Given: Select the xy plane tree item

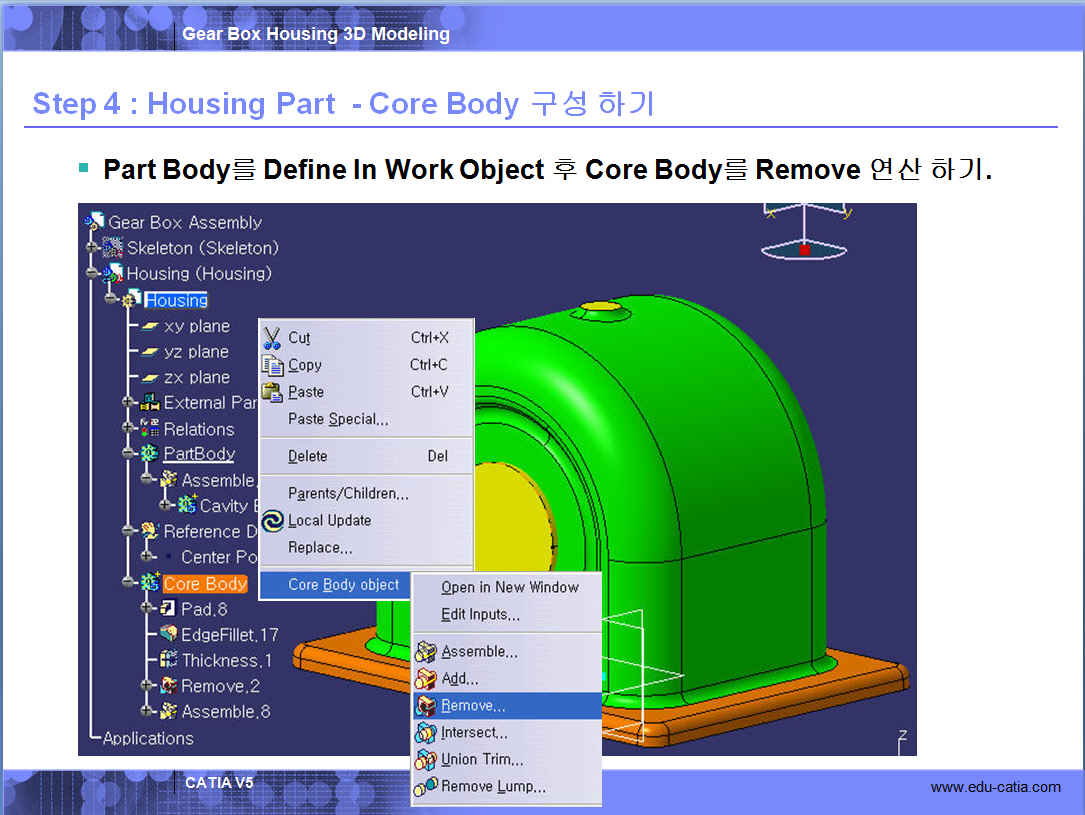Looking at the screenshot, I should click(196, 326).
